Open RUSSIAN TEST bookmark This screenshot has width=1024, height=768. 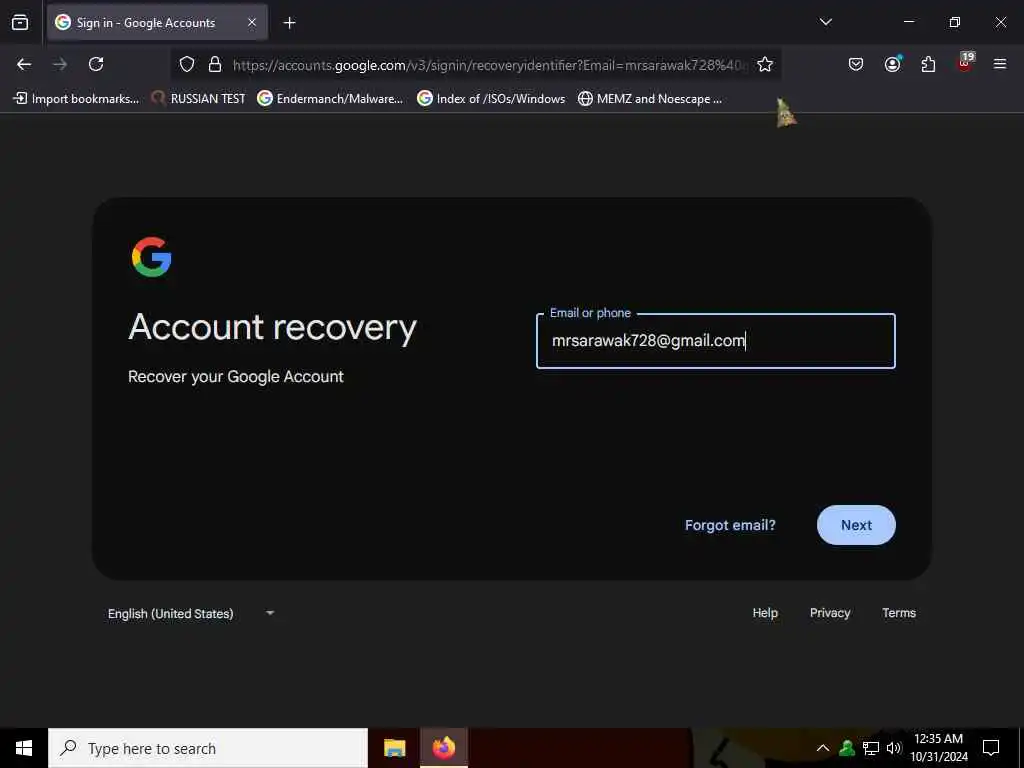point(198,99)
